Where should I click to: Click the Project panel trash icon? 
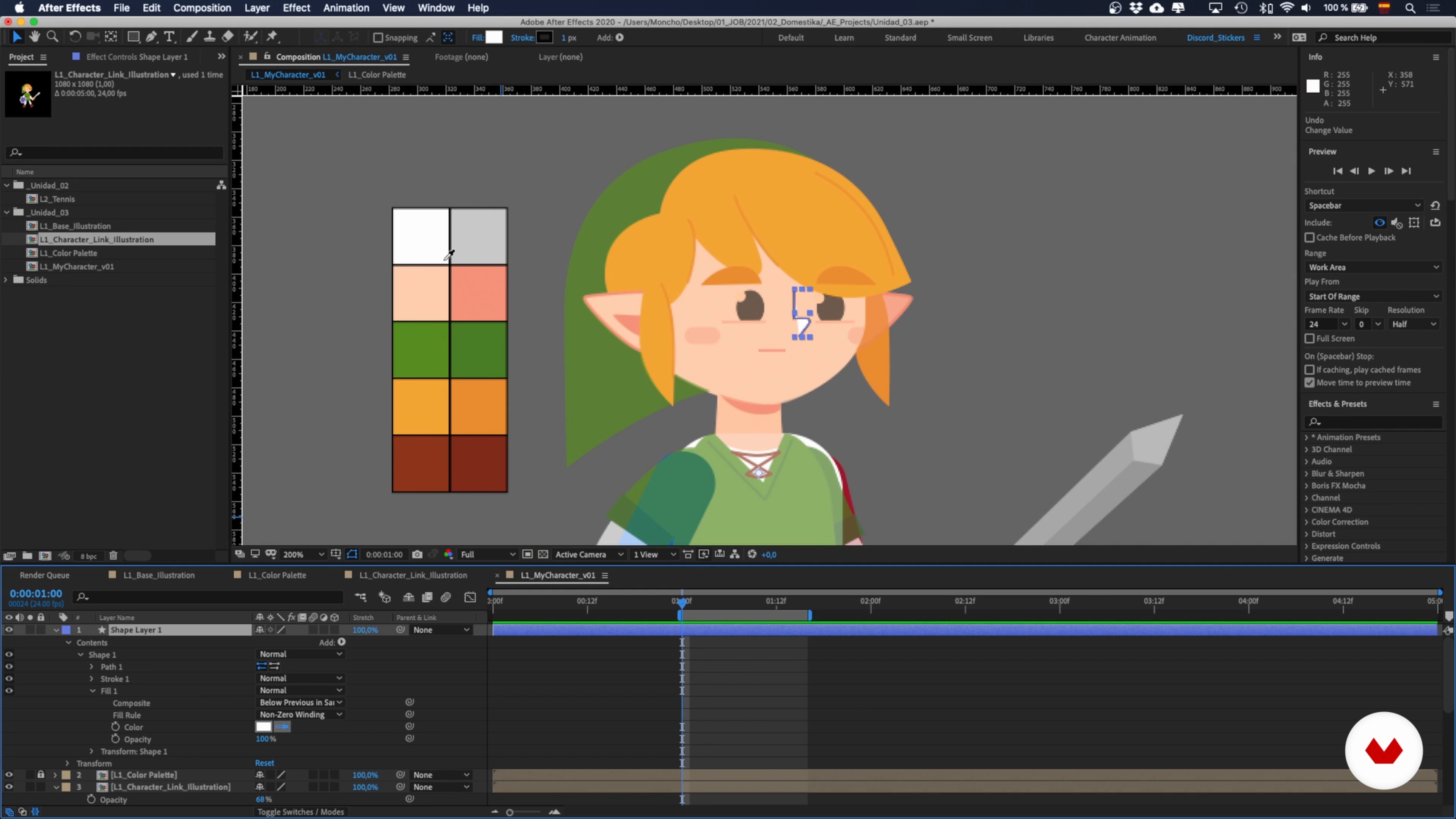point(113,555)
